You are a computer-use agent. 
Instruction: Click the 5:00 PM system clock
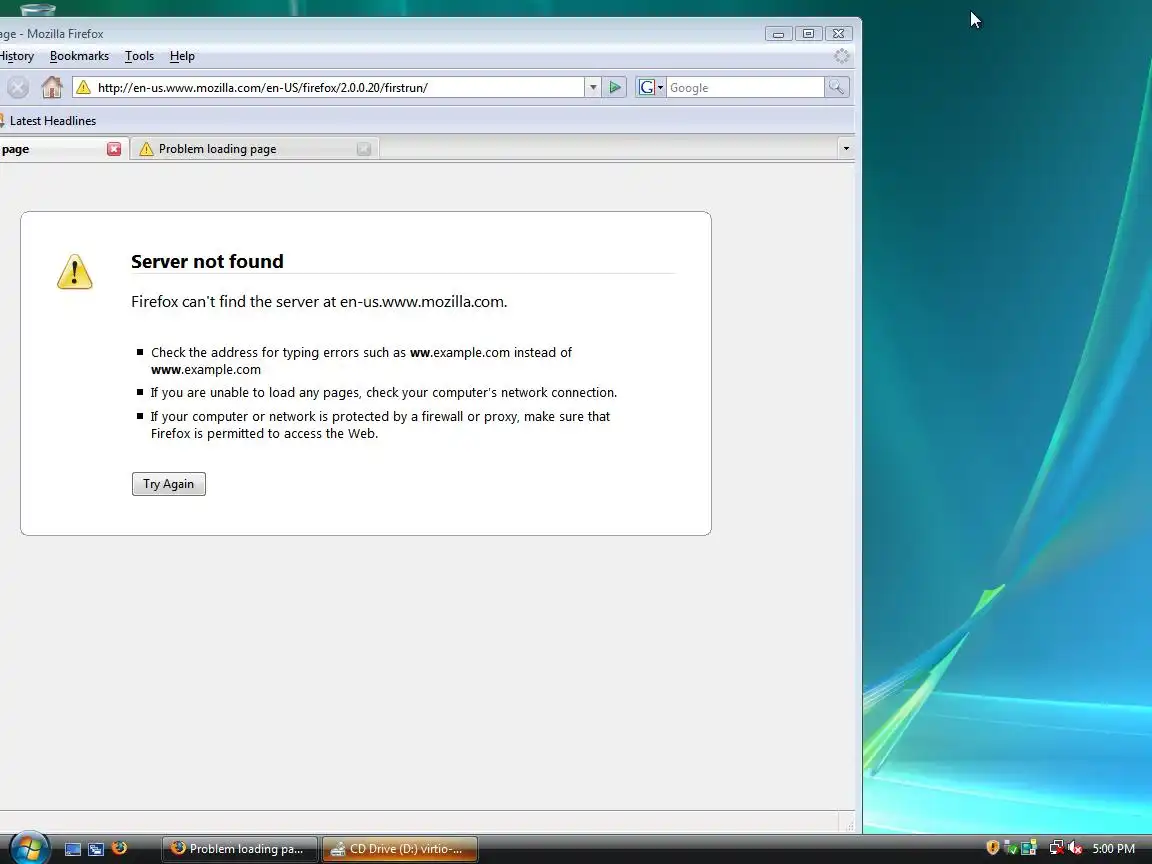(1114, 849)
